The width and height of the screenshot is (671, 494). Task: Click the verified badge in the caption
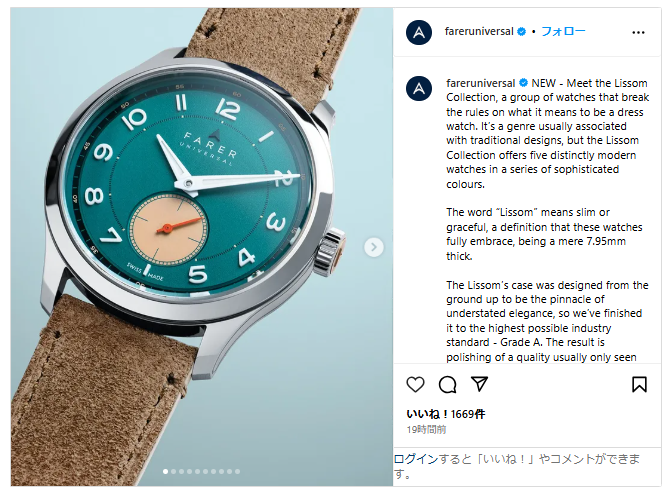(523, 83)
